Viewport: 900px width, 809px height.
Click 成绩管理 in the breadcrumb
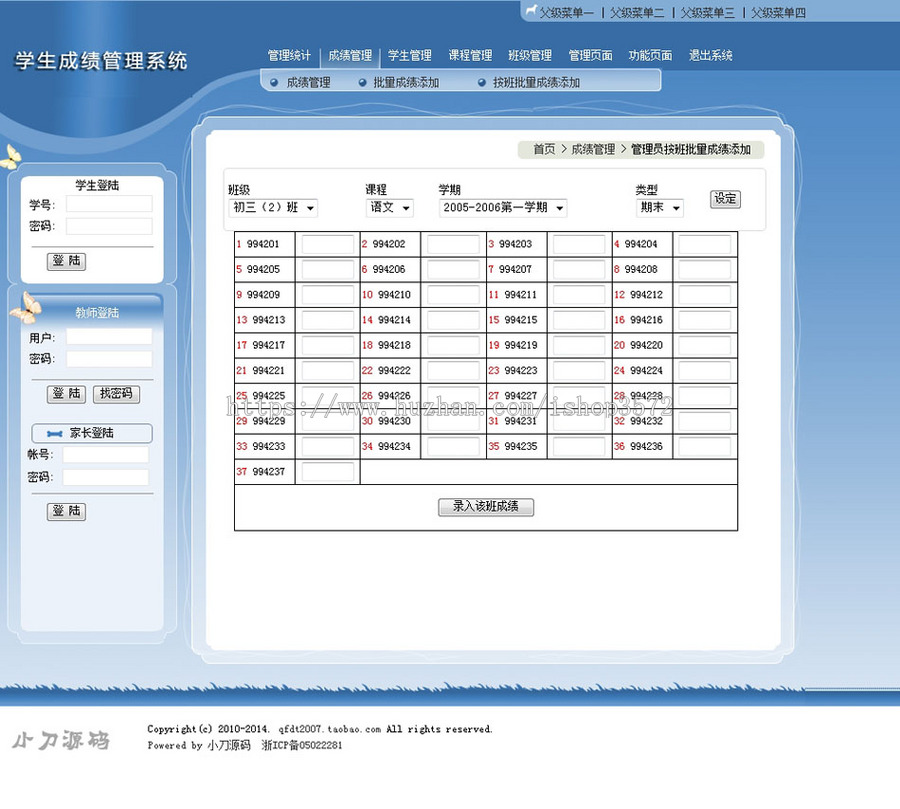(x=593, y=149)
